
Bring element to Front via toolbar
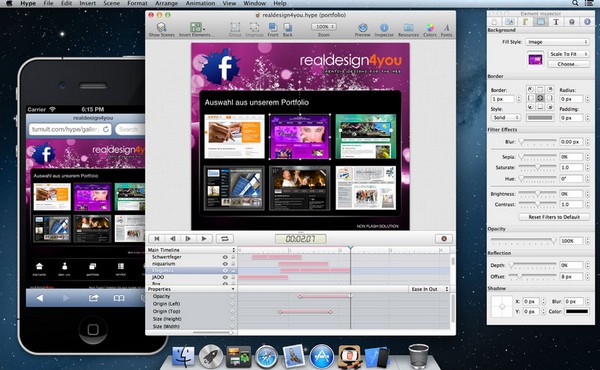click(x=273, y=29)
